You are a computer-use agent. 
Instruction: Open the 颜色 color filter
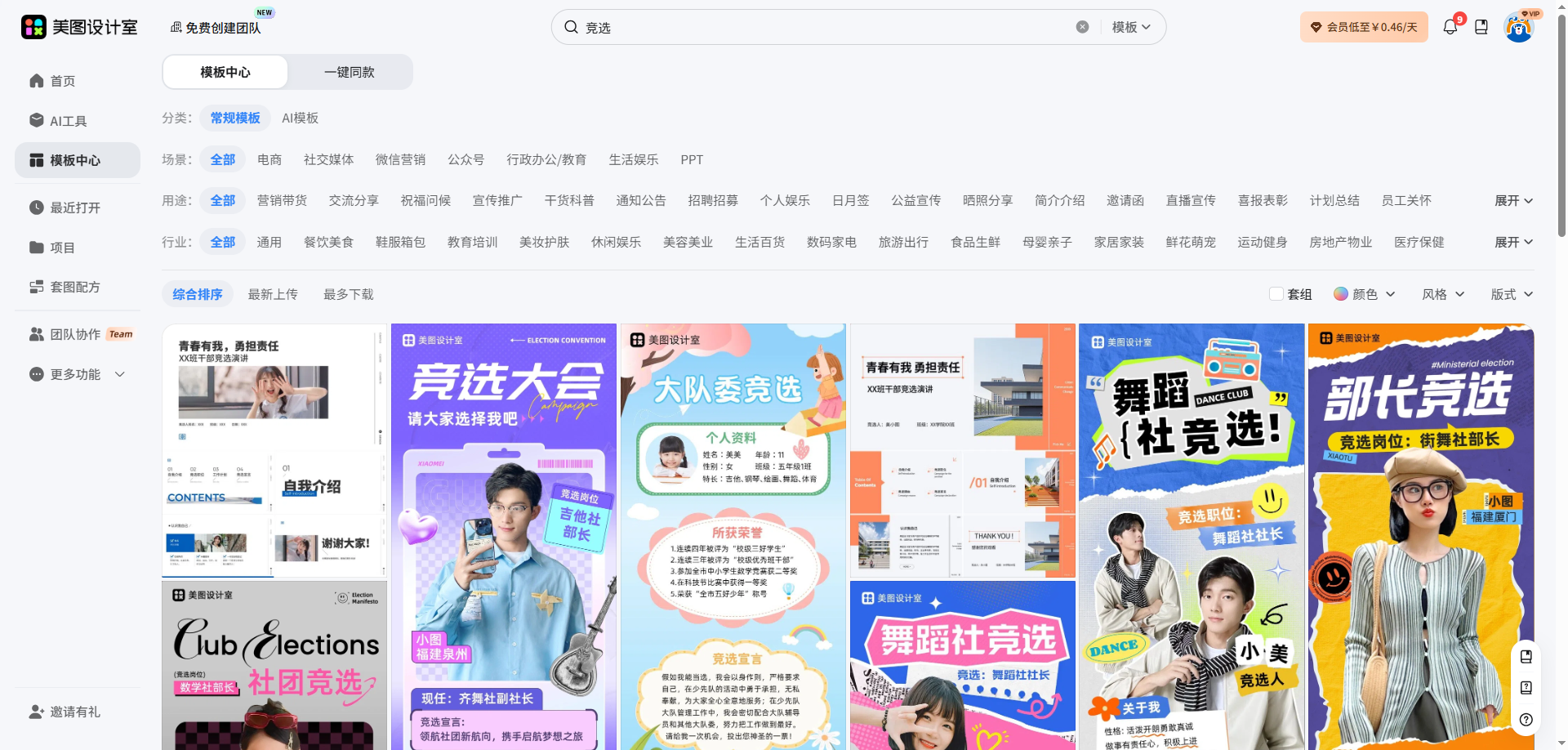(x=1364, y=294)
